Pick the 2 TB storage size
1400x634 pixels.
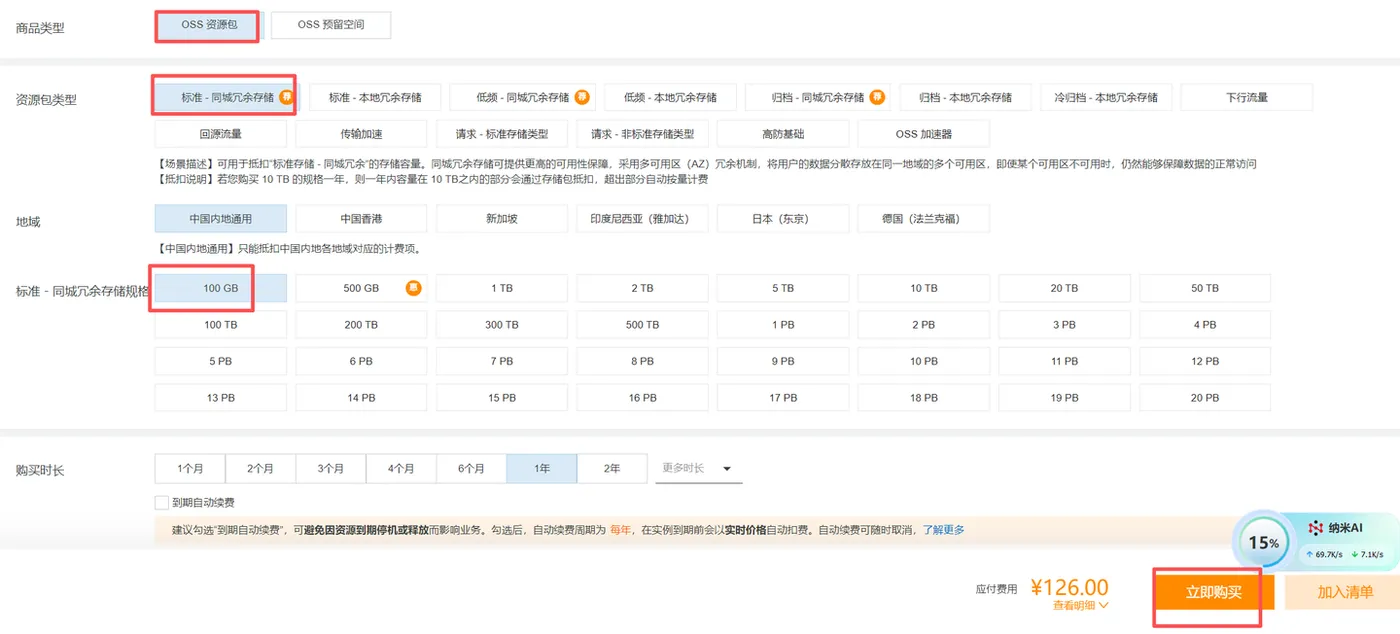pos(642,288)
